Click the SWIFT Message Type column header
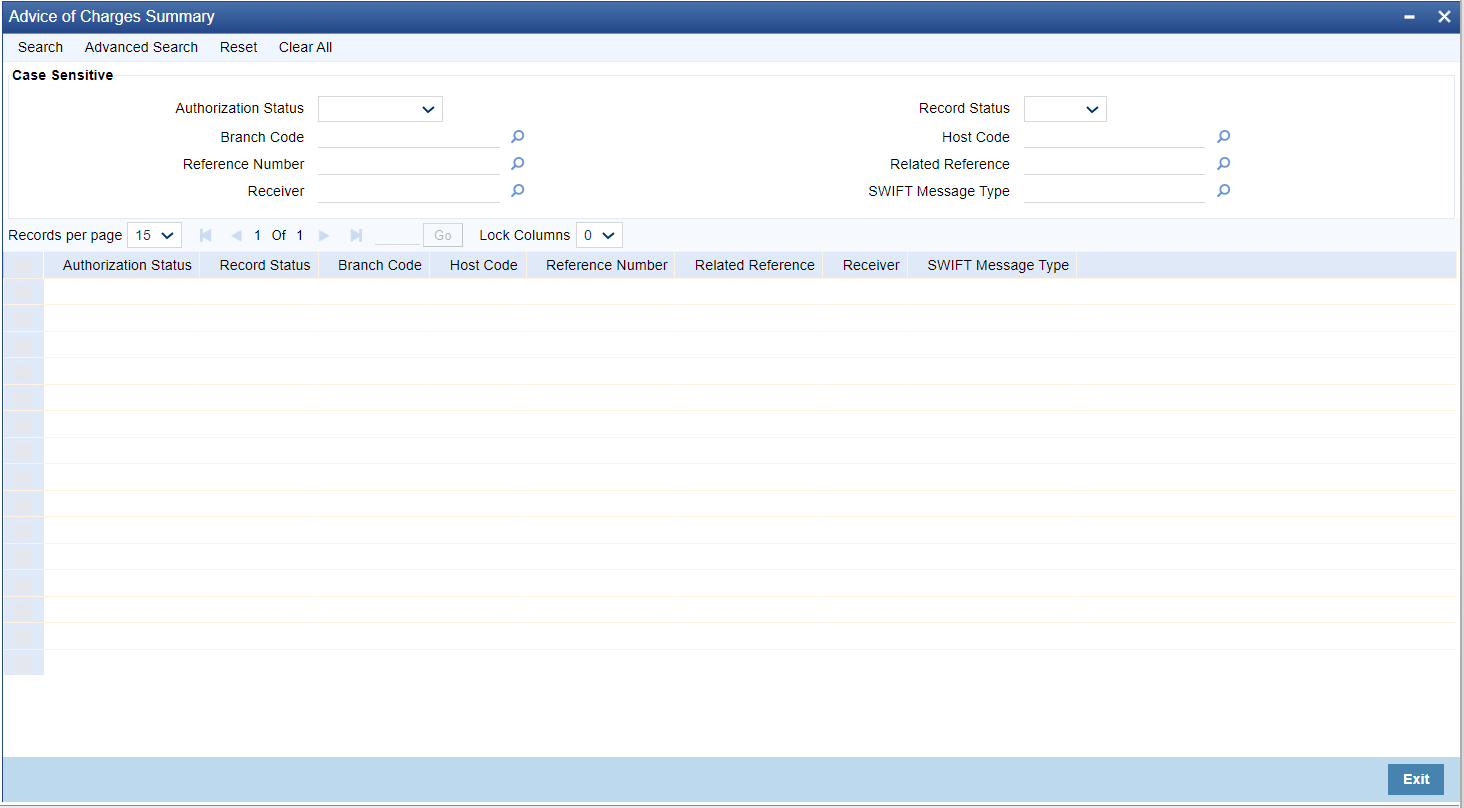This screenshot has height=808, width=1464. click(998, 265)
